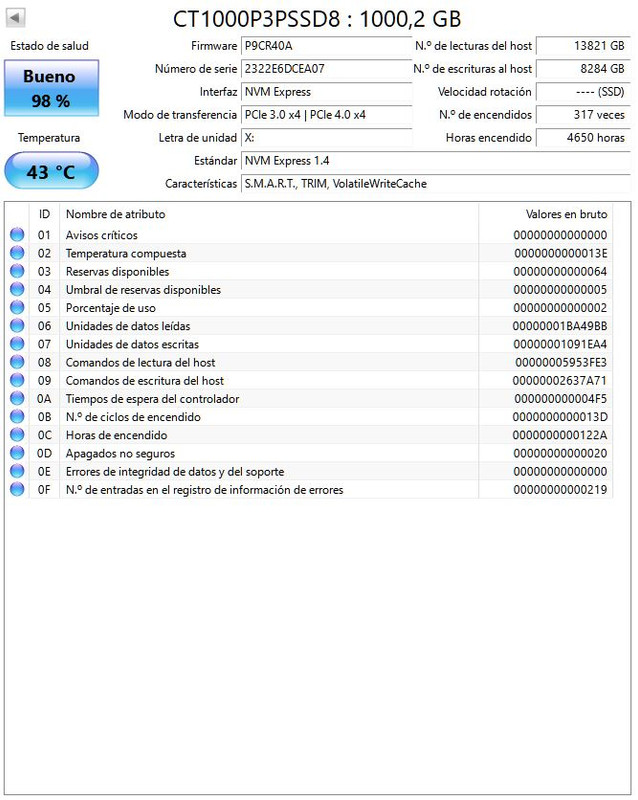The image size is (638, 800).
Task: Click status orb for N.º de ciclos de encendido
Action: coord(17,417)
